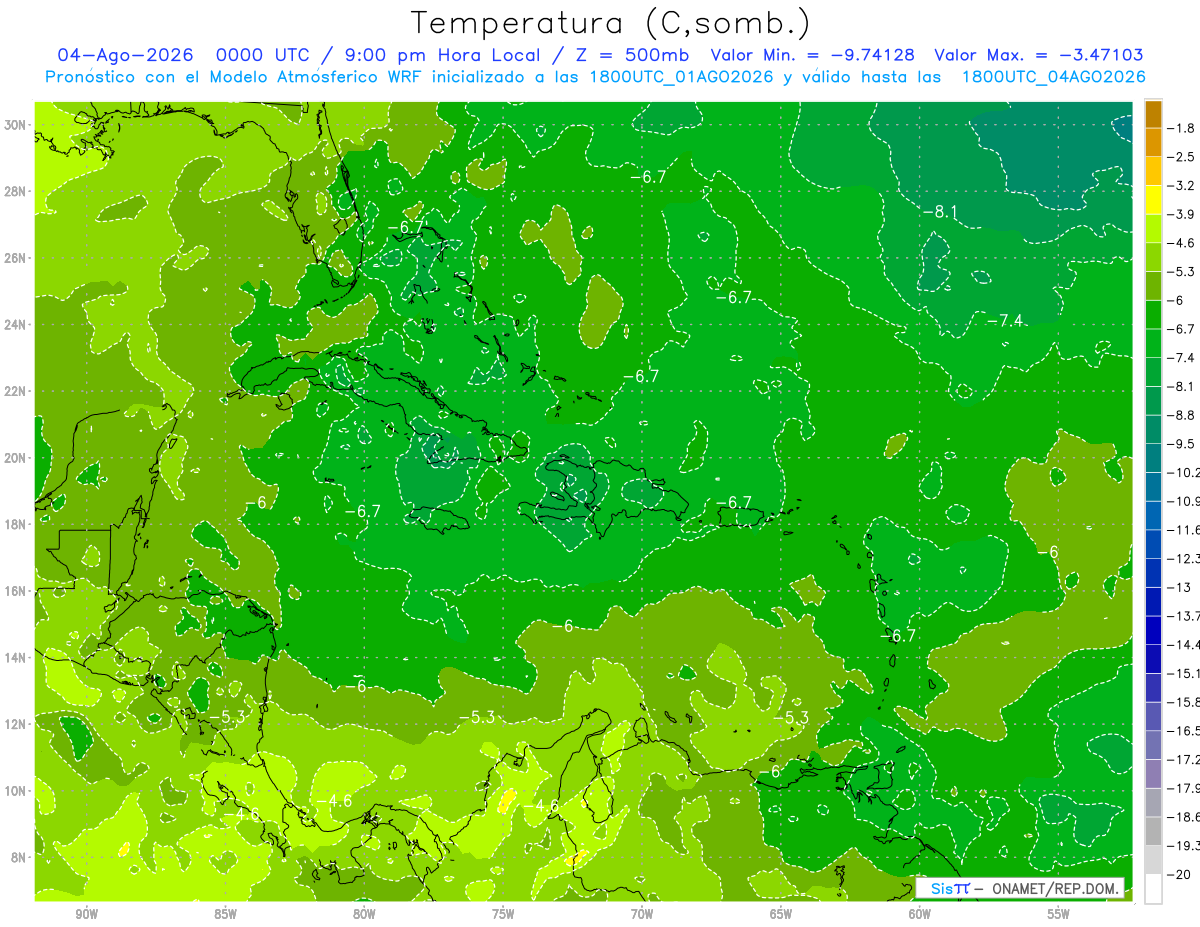The height and width of the screenshot is (927, 1200).
Task: Click the "0000 UTC" time text
Action: pos(261,56)
